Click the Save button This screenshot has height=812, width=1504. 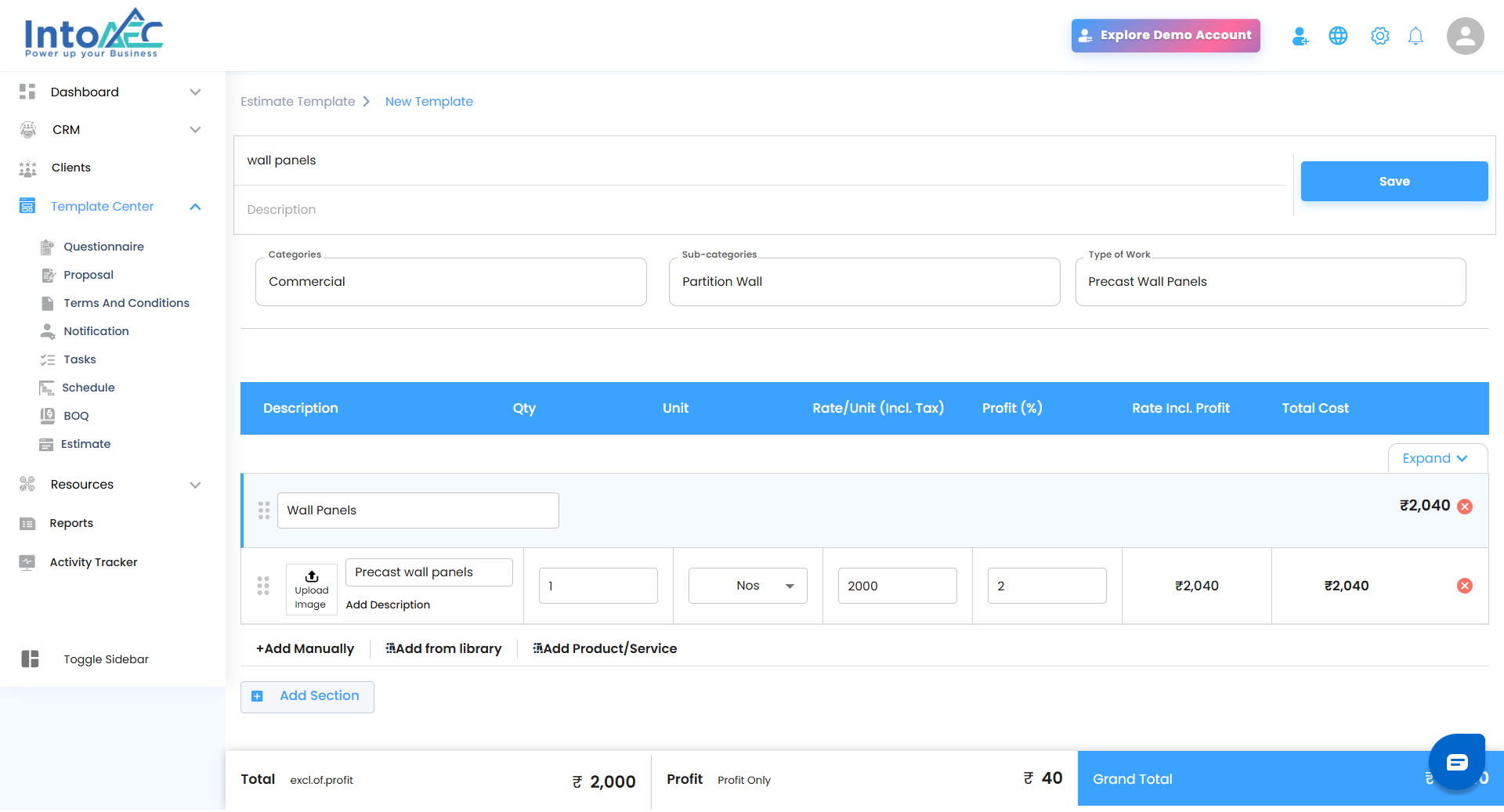pyautogui.click(x=1394, y=181)
